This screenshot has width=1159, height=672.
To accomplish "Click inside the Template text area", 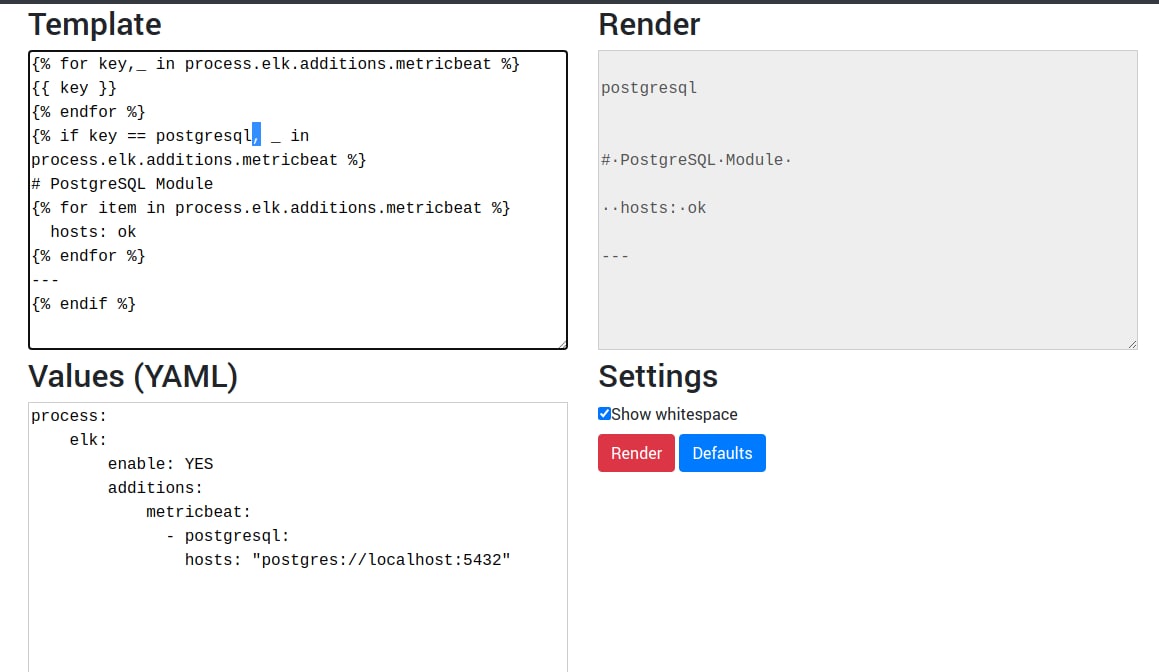I will [298, 200].
